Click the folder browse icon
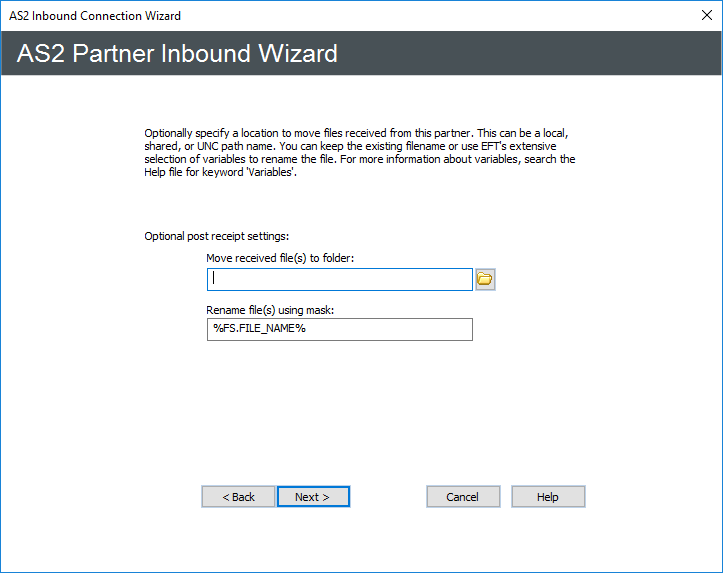This screenshot has width=723, height=573. [x=485, y=279]
